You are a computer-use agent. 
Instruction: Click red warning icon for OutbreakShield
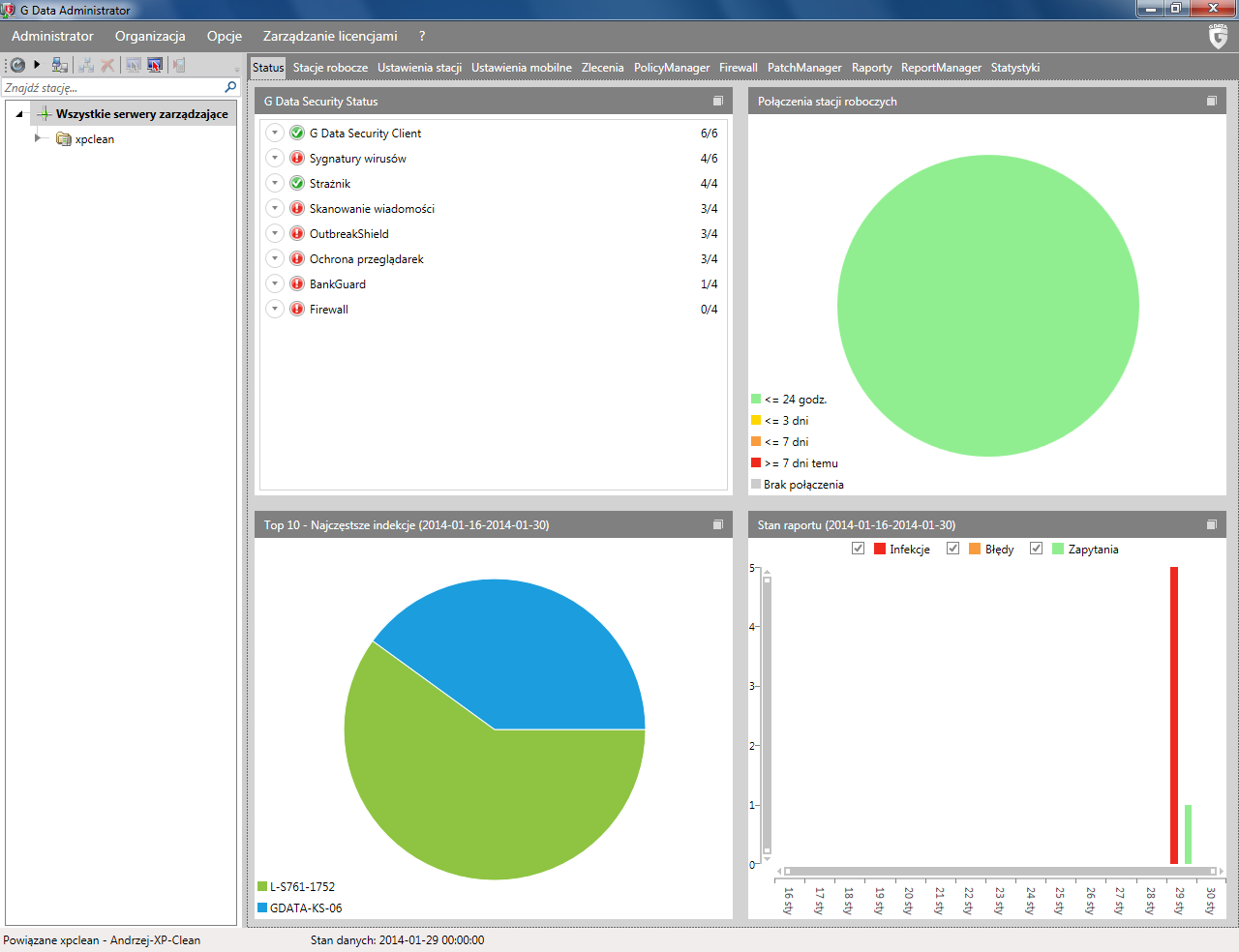point(297,233)
